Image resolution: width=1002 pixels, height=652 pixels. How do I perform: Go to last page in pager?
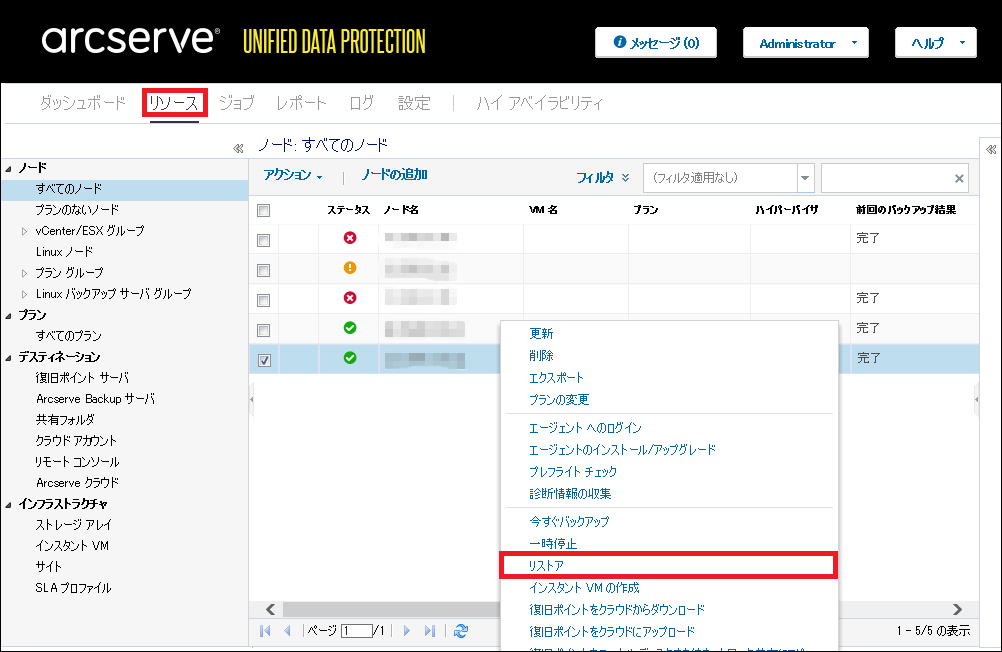coord(429,631)
